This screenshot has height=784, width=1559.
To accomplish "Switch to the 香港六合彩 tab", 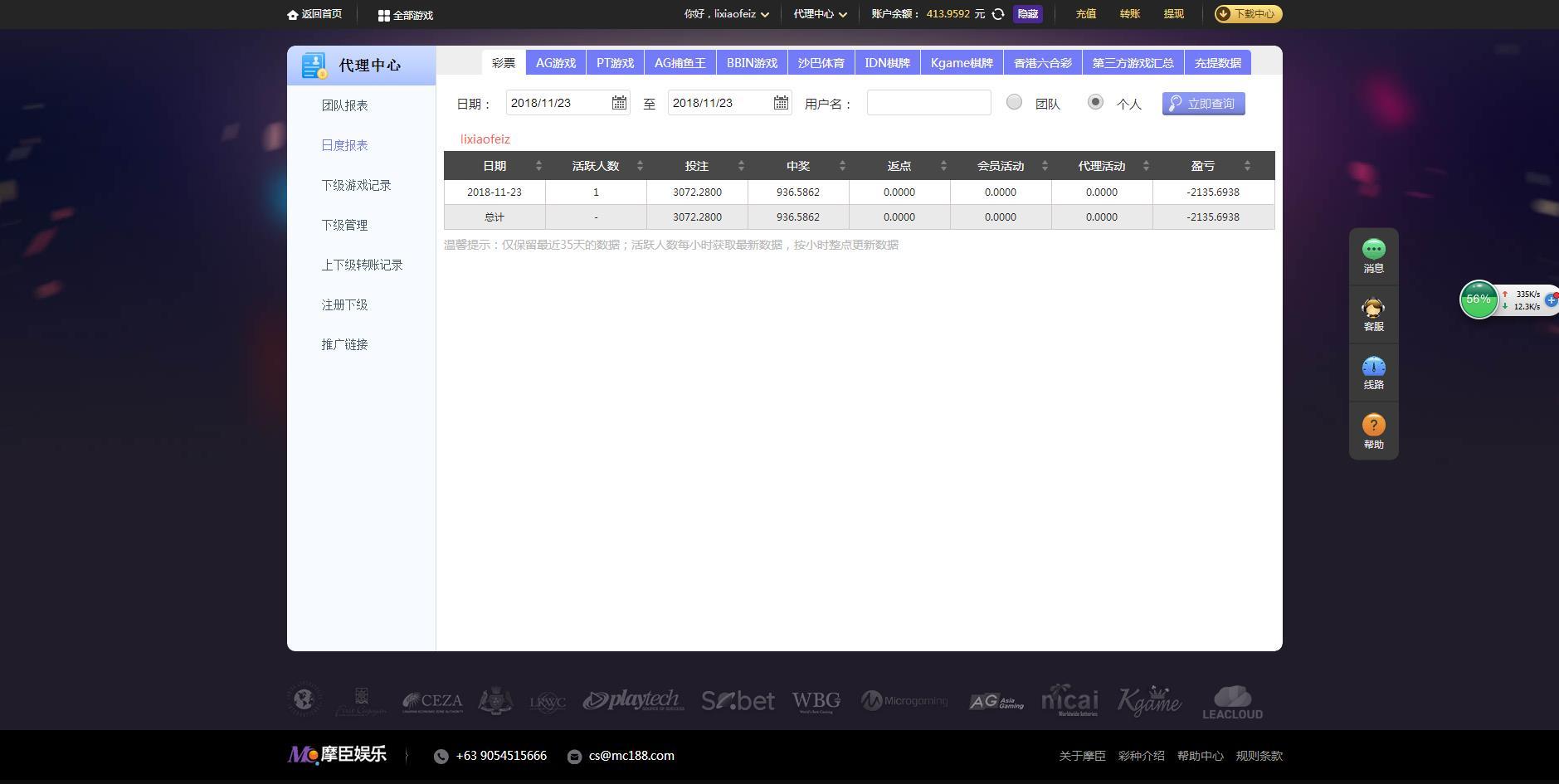I will coord(1042,61).
